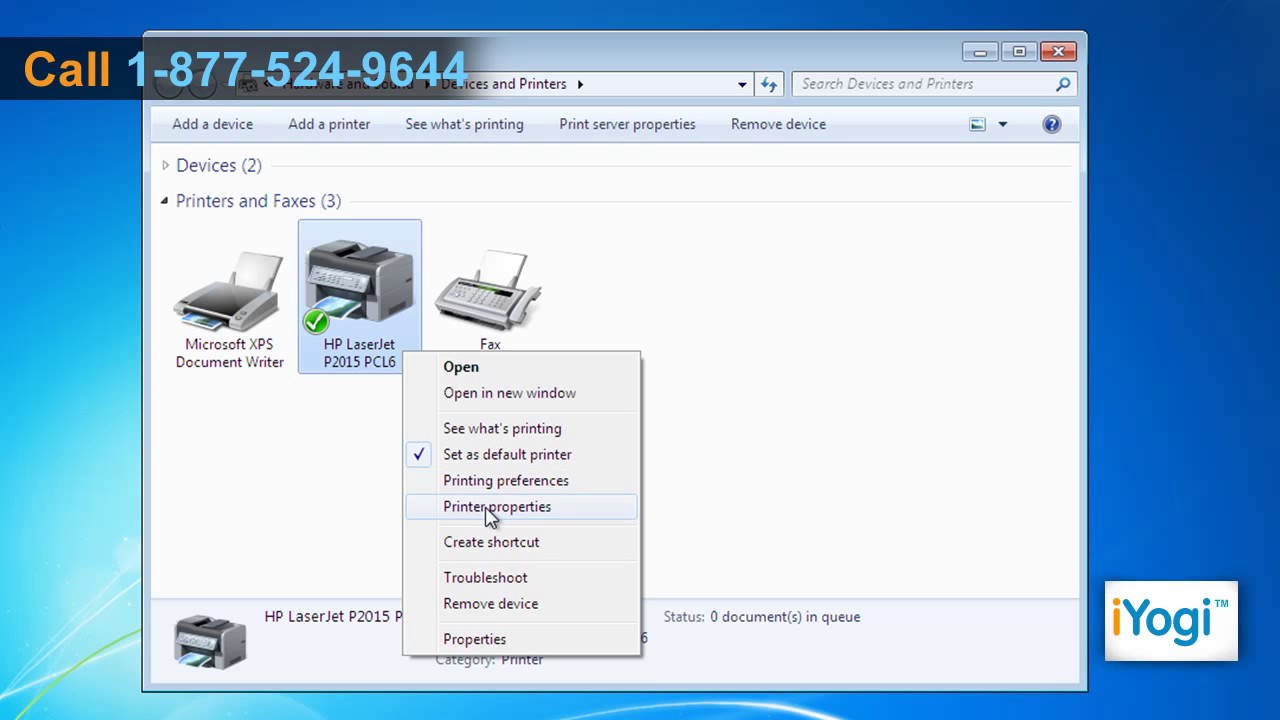Collapse the Printers and Faxes (3) group
1280x720 pixels.
[x=165, y=201]
